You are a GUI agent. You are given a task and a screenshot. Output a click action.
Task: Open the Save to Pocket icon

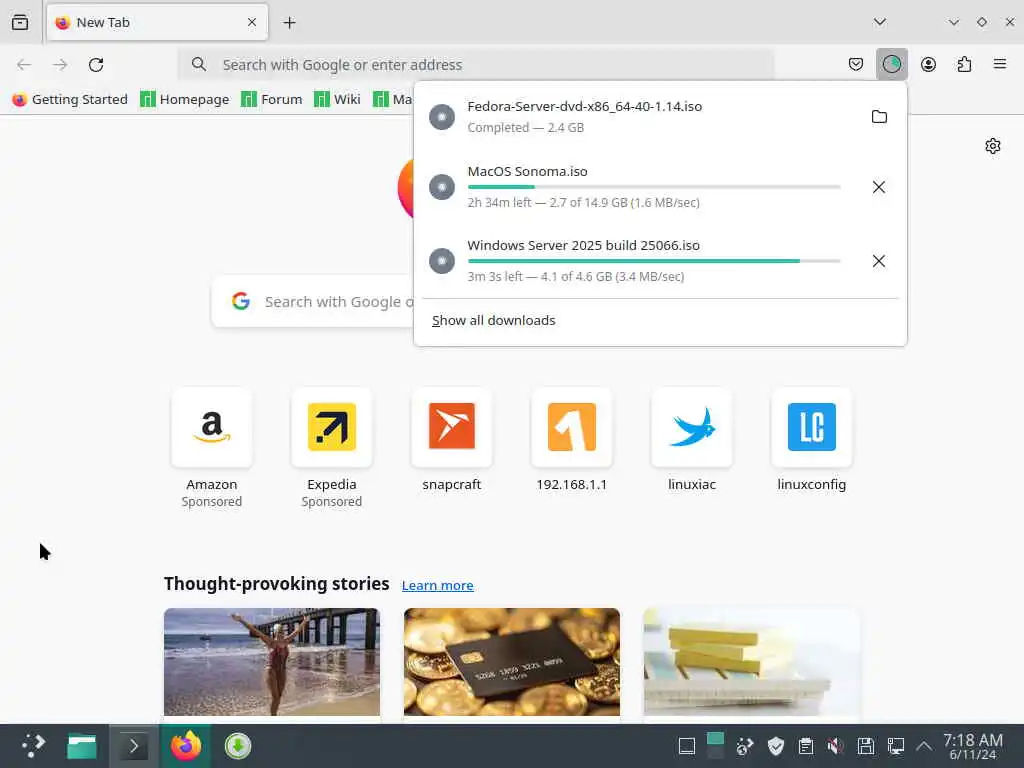pos(856,64)
